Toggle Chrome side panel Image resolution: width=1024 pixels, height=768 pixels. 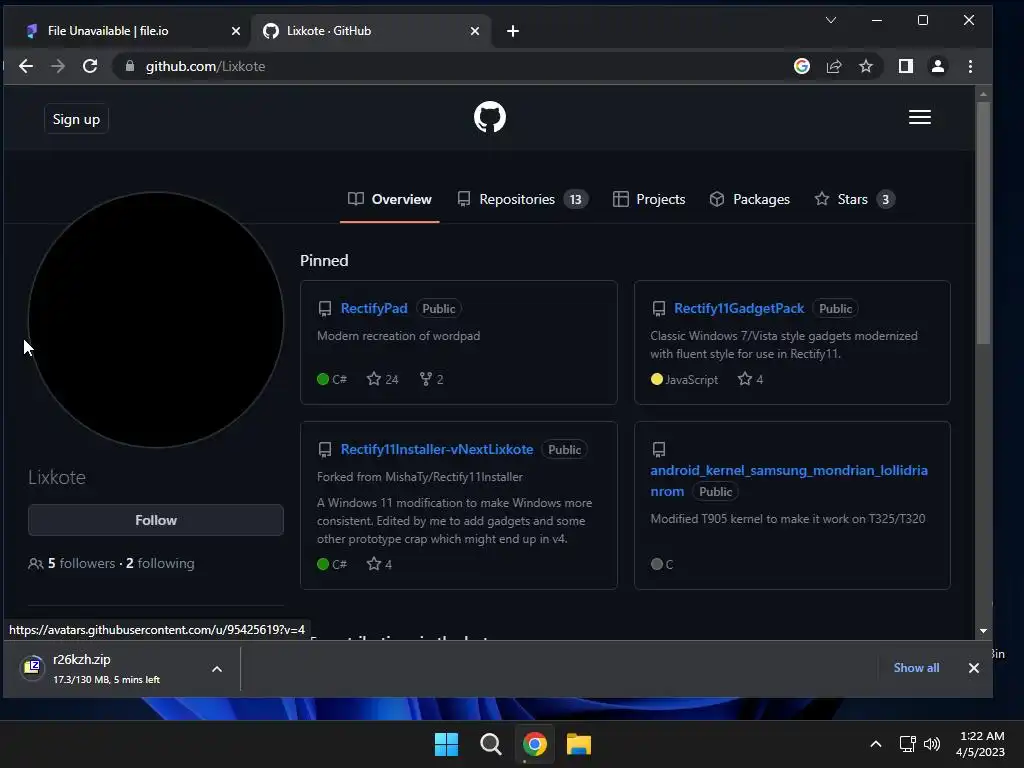[x=905, y=66]
